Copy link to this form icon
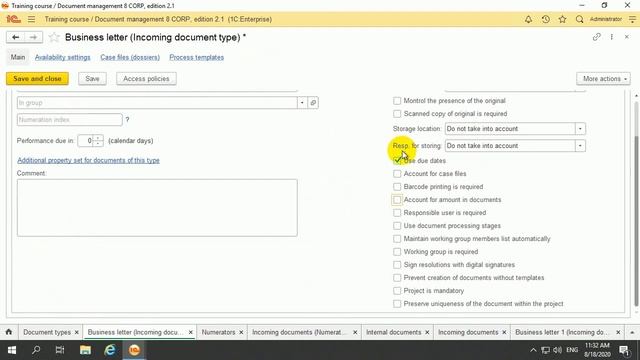The image size is (640, 360). (x=596, y=37)
